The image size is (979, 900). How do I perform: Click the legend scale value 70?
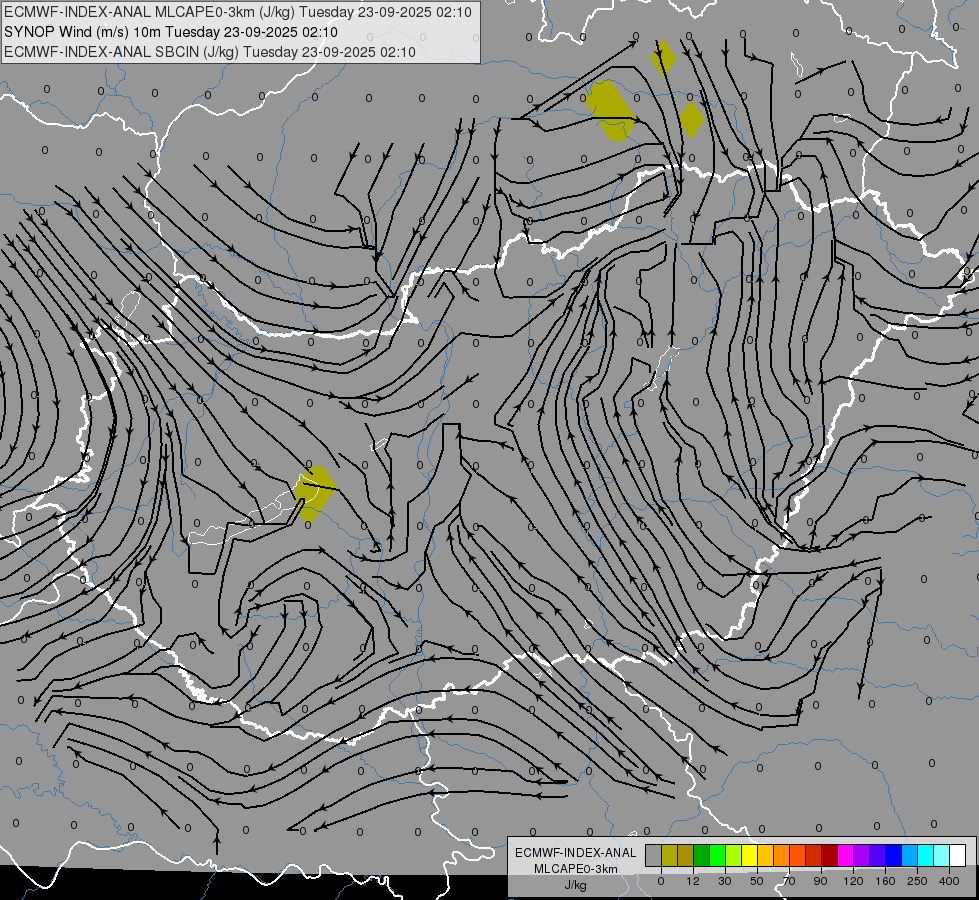tap(789, 881)
